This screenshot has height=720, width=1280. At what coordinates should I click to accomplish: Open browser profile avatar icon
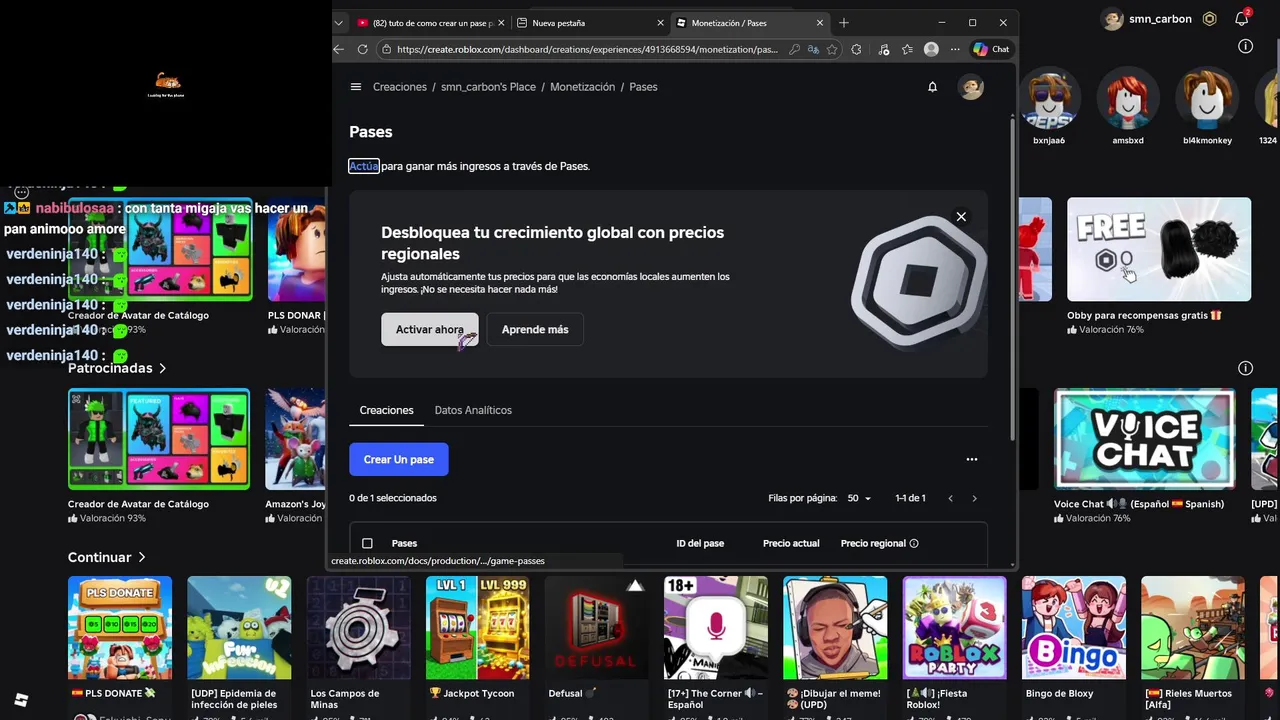click(x=931, y=49)
